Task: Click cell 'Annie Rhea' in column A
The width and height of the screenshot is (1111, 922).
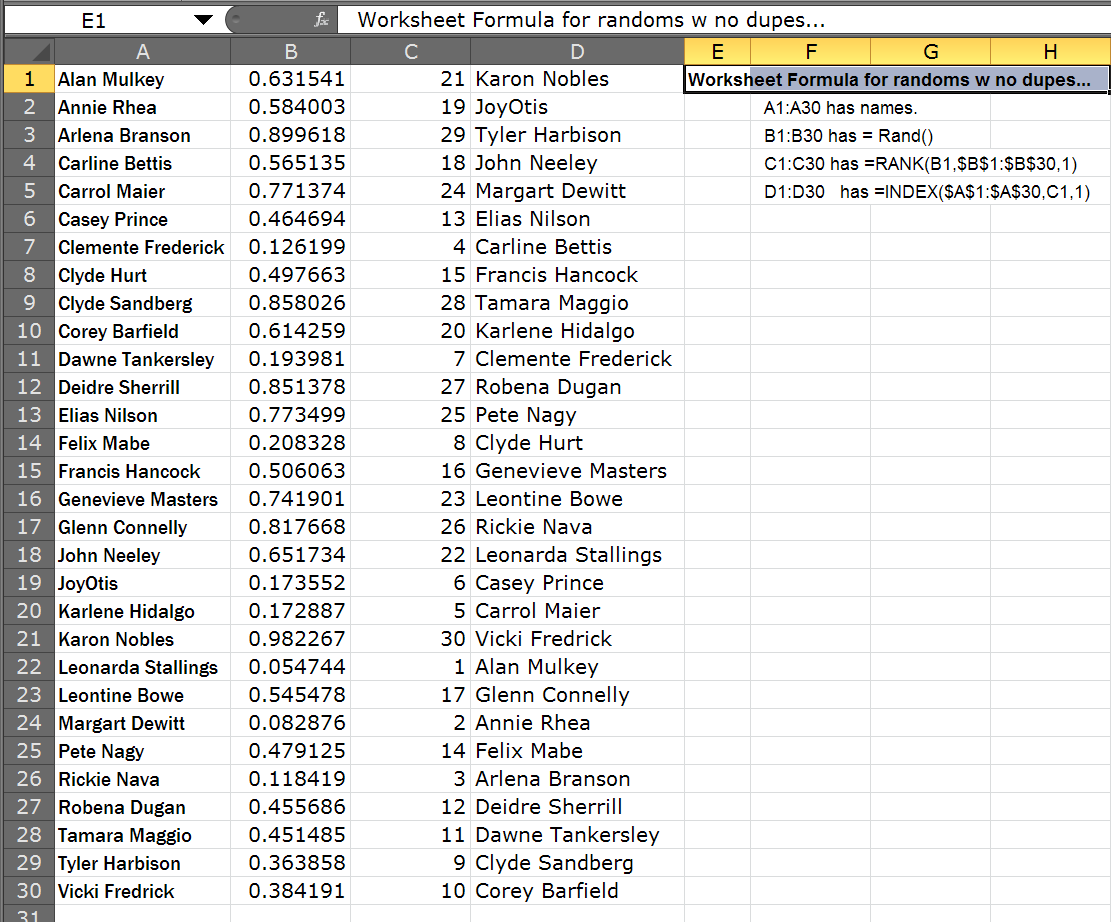Action: pyautogui.click(x=142, y=107)
